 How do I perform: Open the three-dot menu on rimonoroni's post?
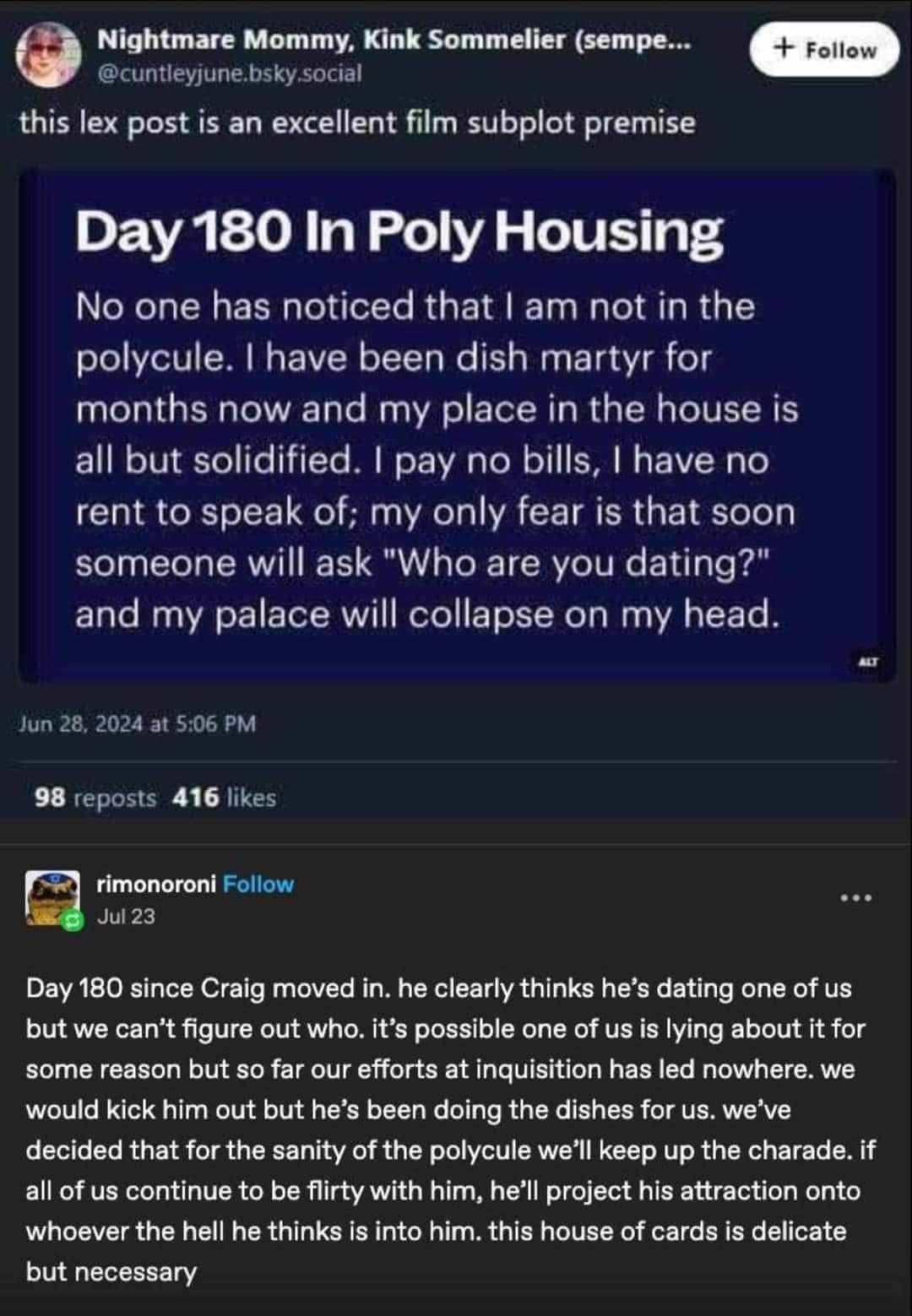click(x=856, y=898)
